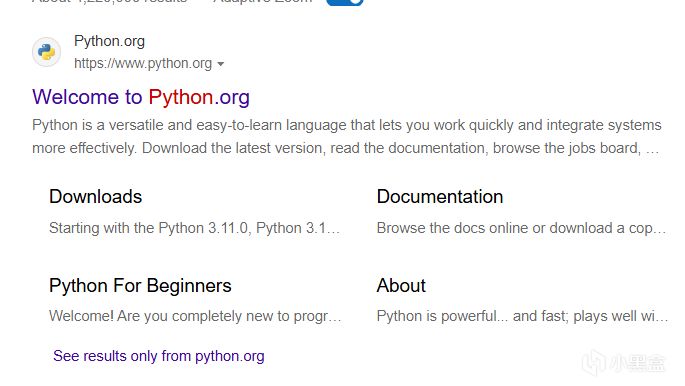The width and height of the screenshot is (685, 386).
Task: Click the hexagon watermark logo icon
Action: coord(595,362)
